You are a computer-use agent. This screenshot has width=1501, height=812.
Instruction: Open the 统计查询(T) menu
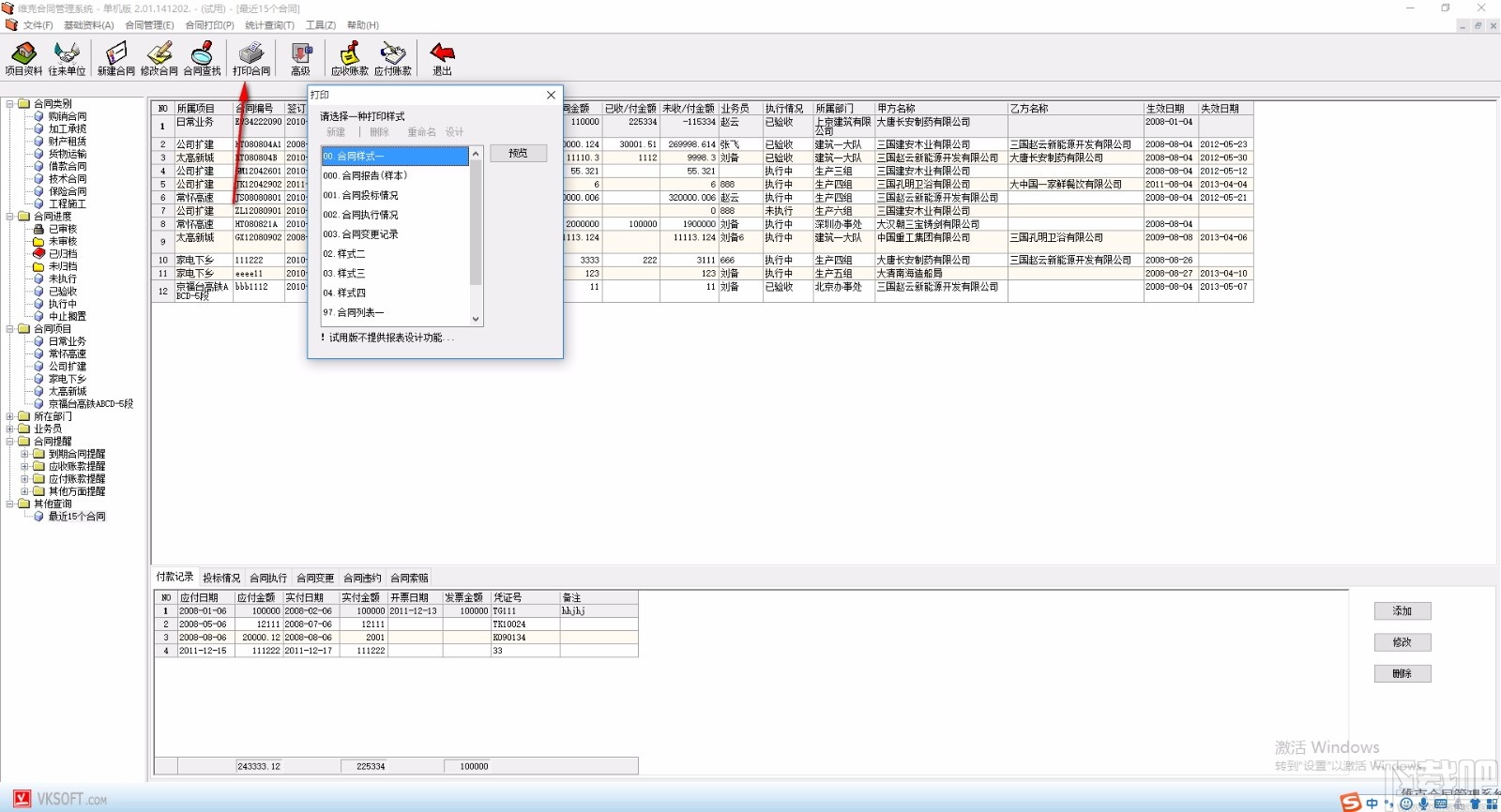269,25
